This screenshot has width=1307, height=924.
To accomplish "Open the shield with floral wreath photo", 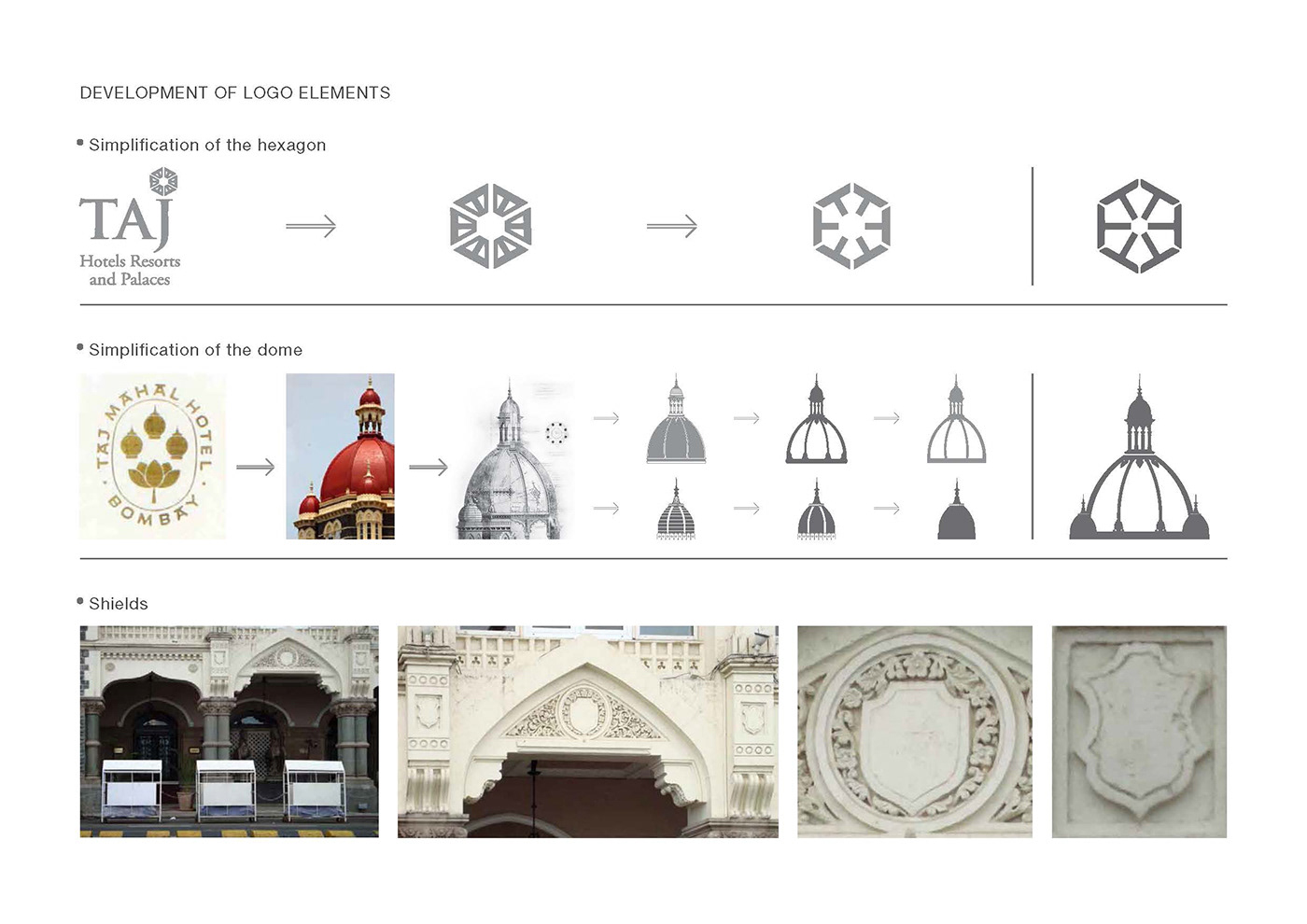I will point(915,732).
